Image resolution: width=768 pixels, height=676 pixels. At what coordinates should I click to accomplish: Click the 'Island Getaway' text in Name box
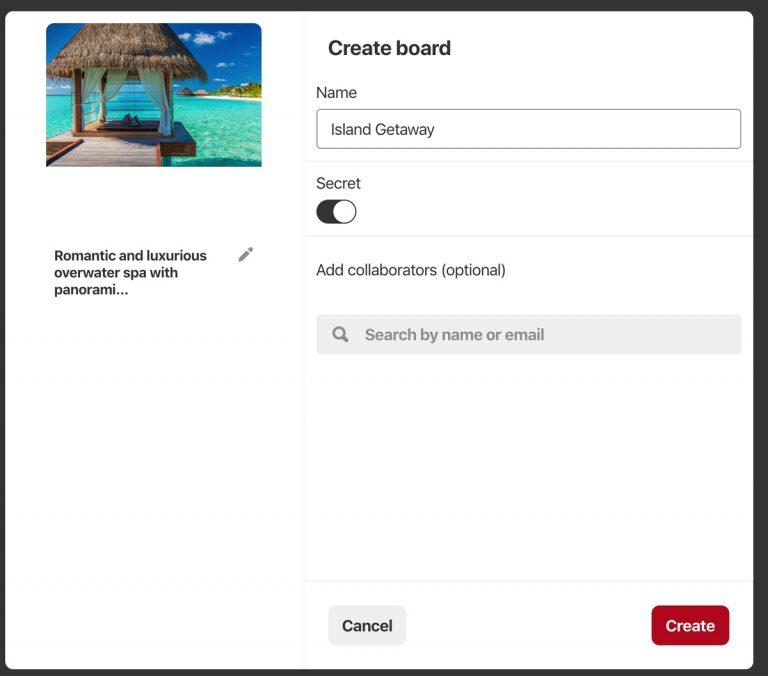383,129
